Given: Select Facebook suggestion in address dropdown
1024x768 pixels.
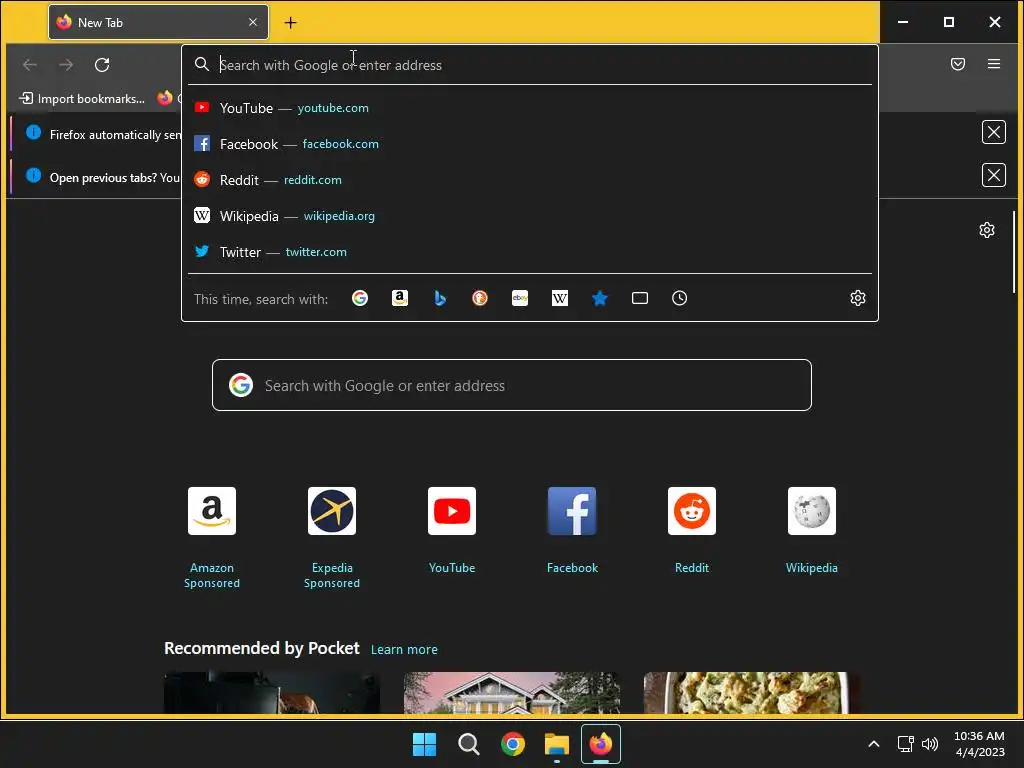Looking at the screenshot, I should pyautogui.click(x=530, y=144).
